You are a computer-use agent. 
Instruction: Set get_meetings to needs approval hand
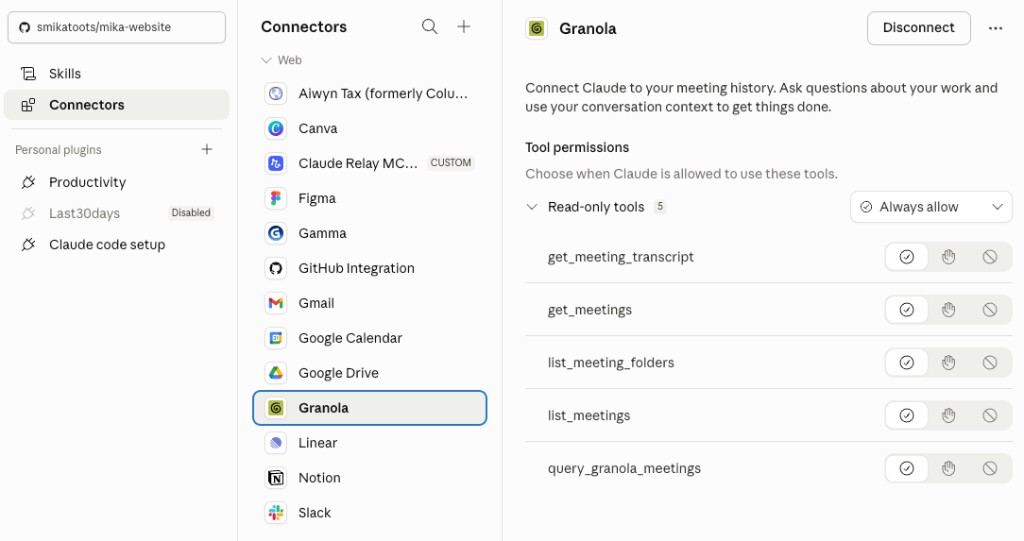pos(948,310)
